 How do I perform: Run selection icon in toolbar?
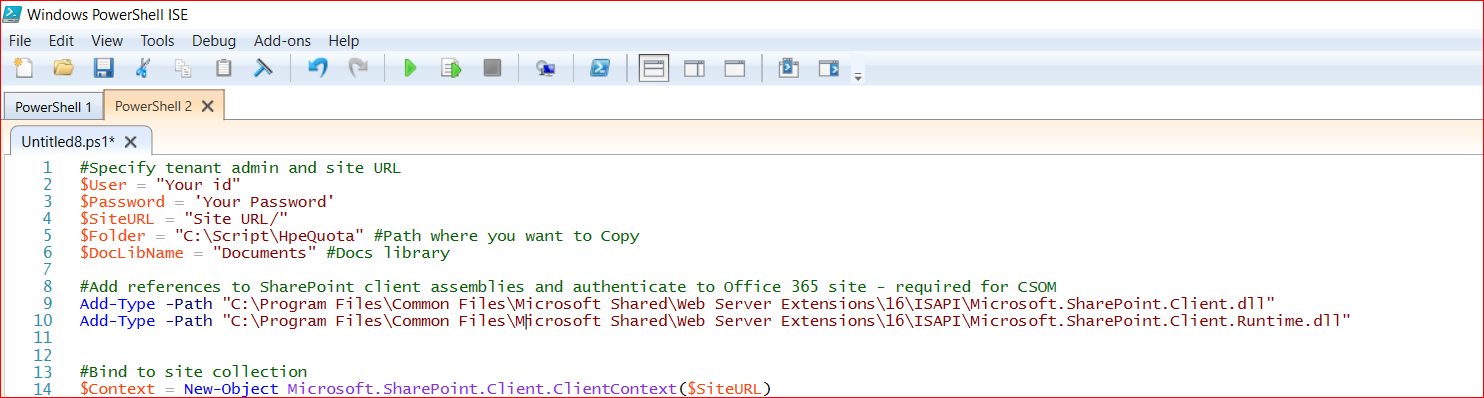click(x=451, y=69)
